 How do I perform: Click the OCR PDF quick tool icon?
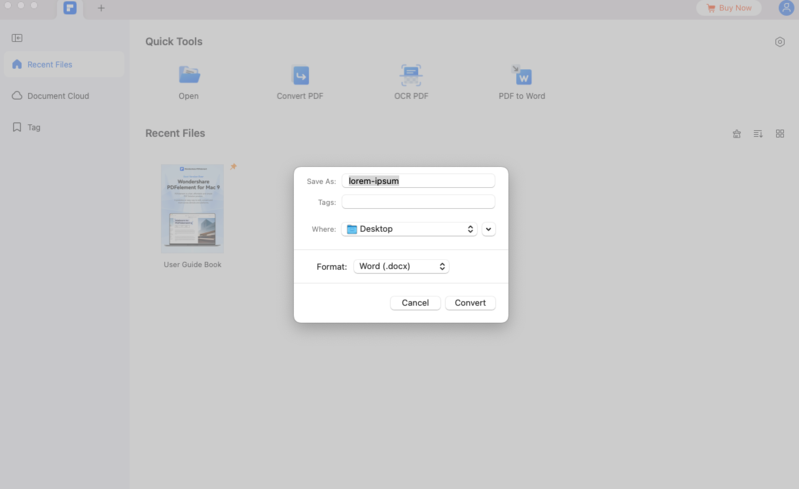pyautogui.click(x=411, y=75)
